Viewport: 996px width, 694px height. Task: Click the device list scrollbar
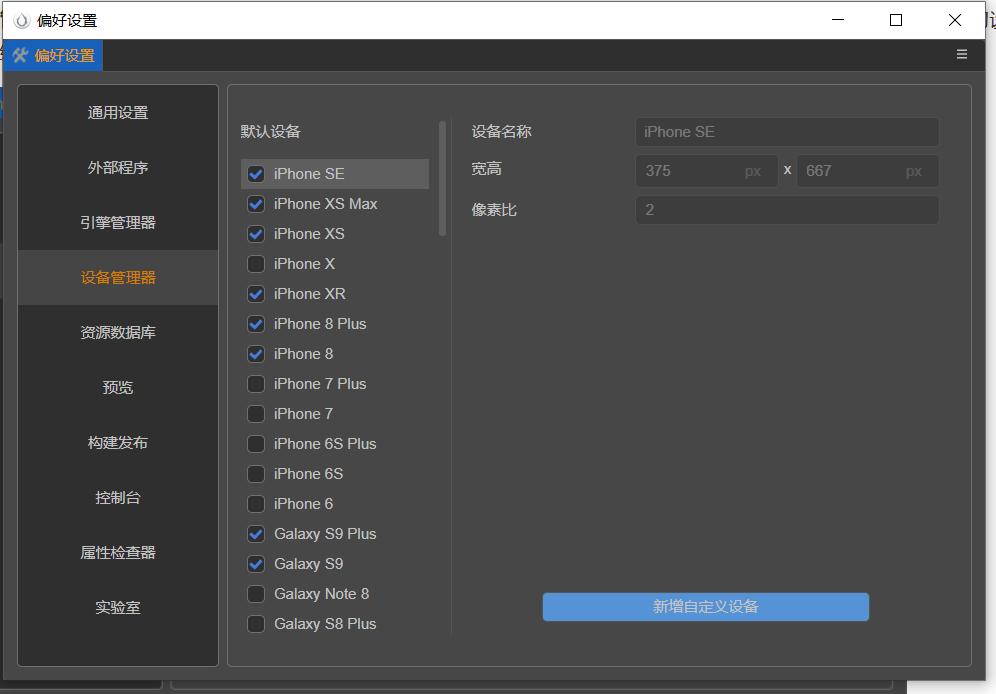442,180
